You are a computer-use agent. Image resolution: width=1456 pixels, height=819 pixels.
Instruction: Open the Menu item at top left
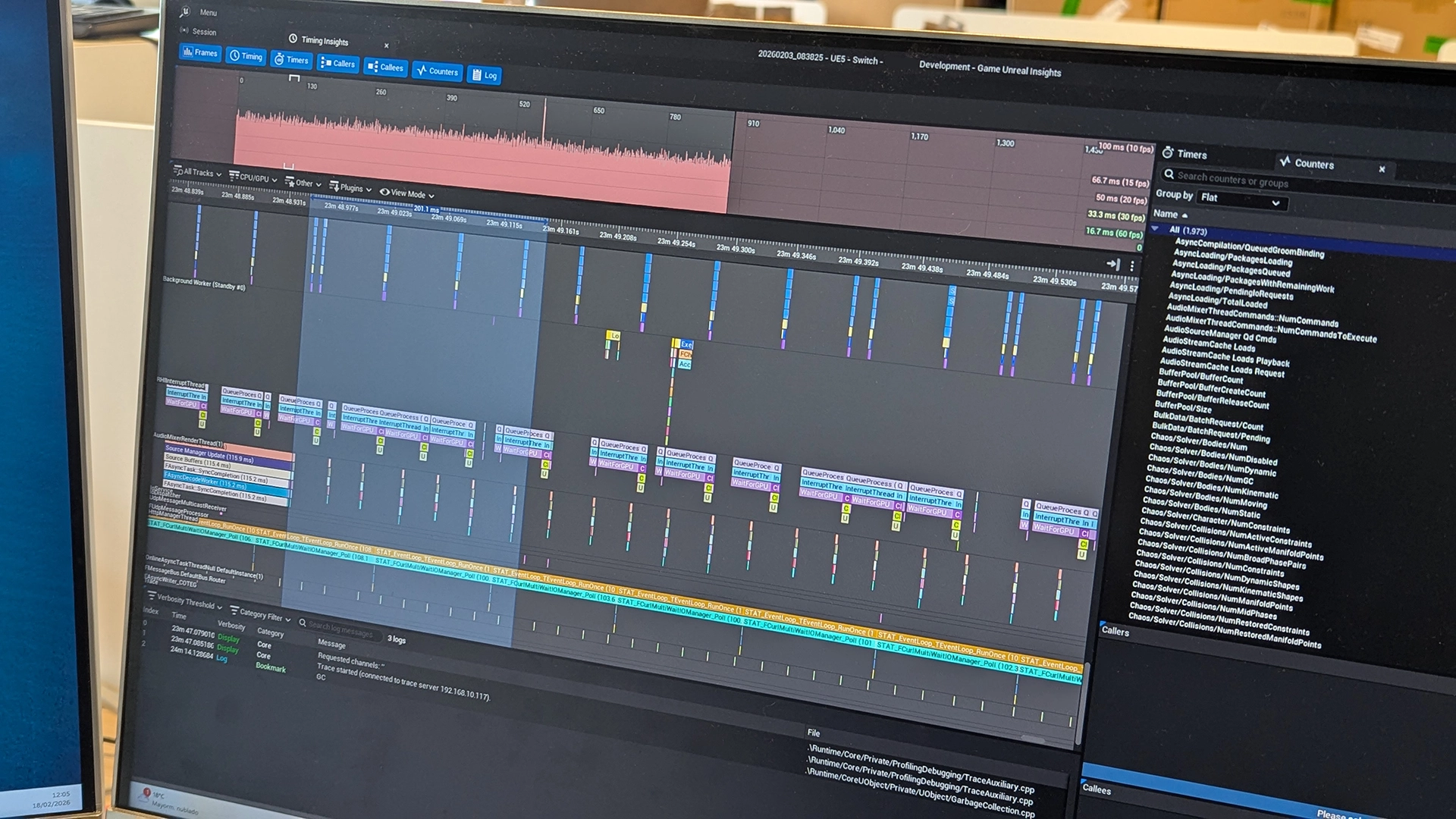click(x=208, y=13)
